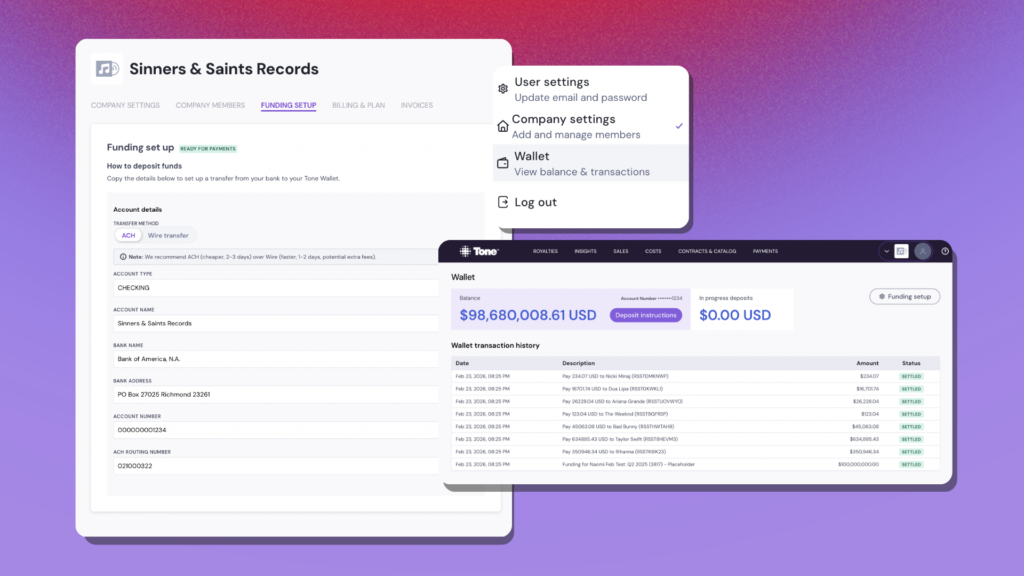Choose Wallet from the menu
This screenshot has height=576, width=1024.
coord(590,163)
